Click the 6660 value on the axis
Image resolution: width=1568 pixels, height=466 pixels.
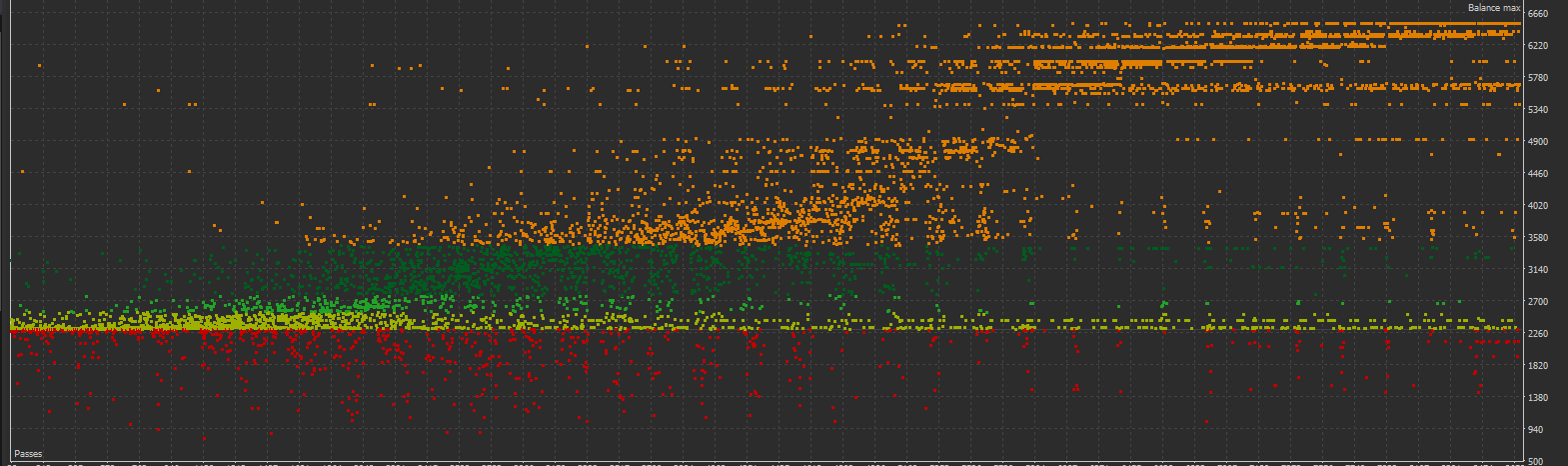1538,14
